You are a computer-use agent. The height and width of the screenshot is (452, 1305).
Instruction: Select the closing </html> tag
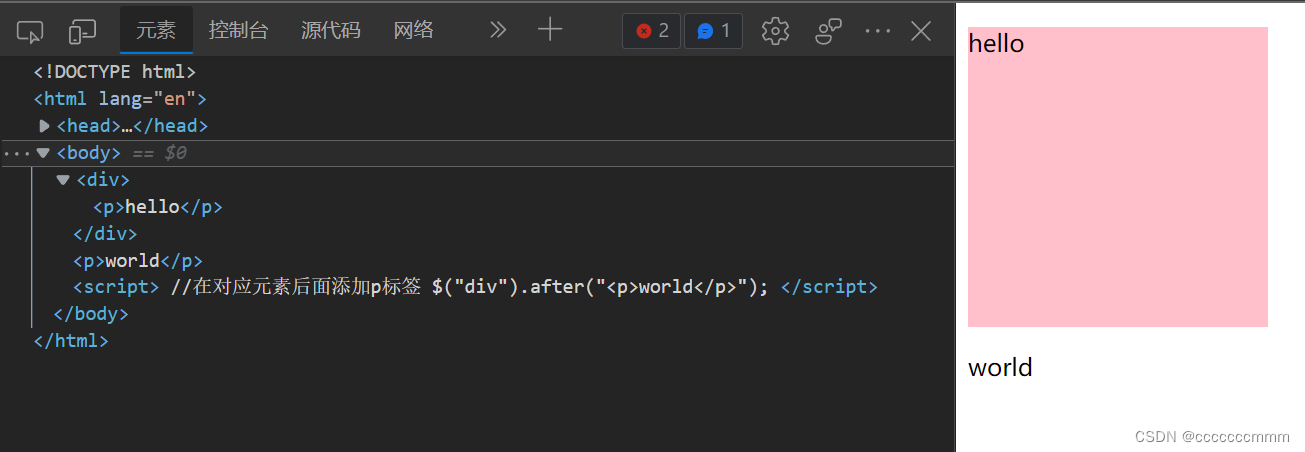point(71,341)
